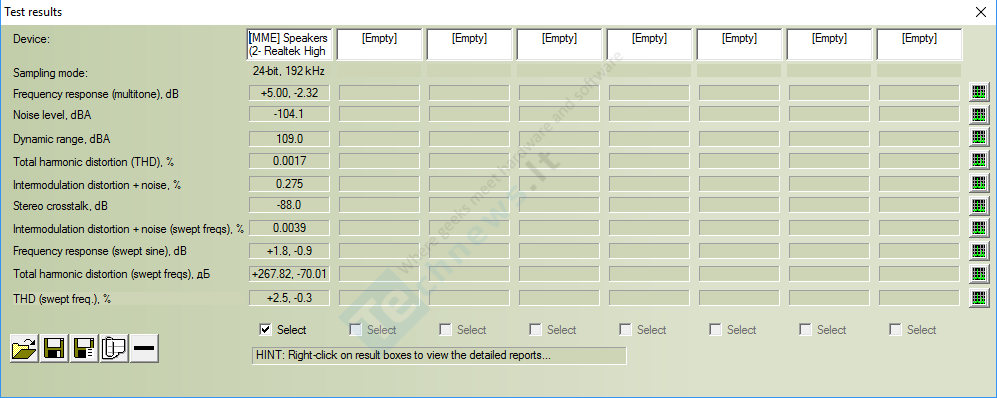Click the last [Empty] device slot

tap(919, 44)
